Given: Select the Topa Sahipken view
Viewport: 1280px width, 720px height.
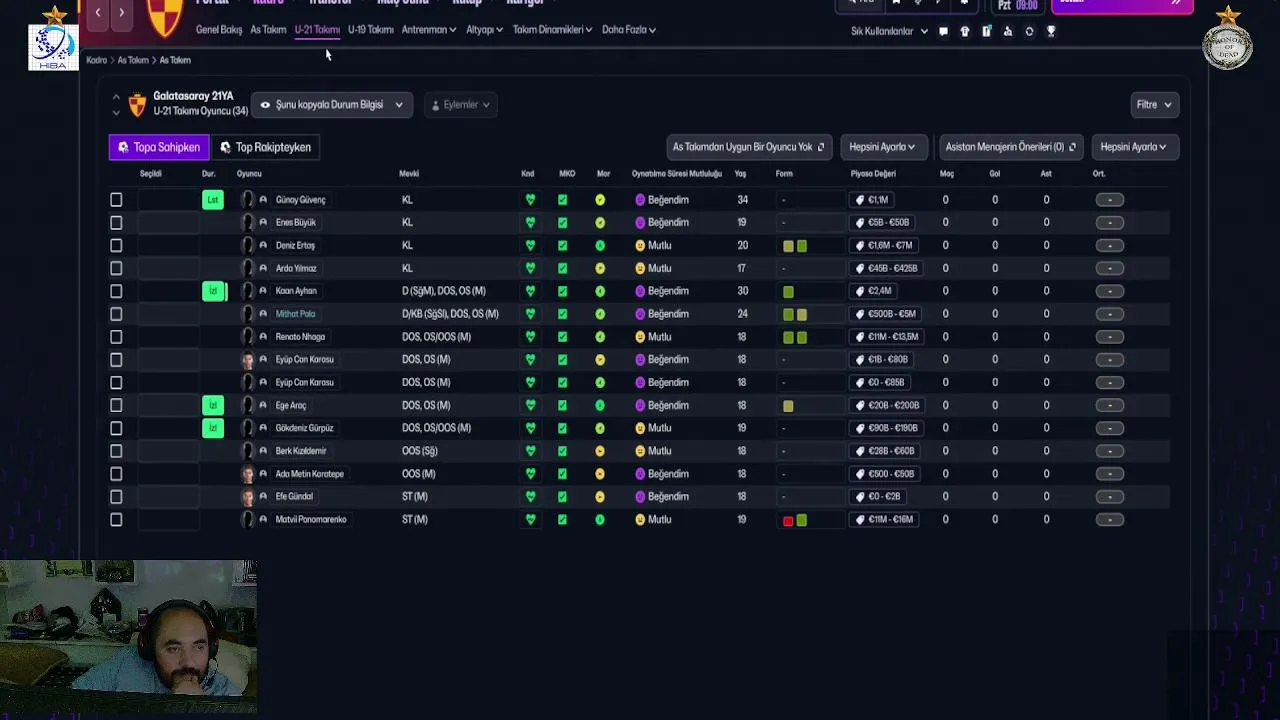Looking at the screenshot, I should tap(159, 147).
